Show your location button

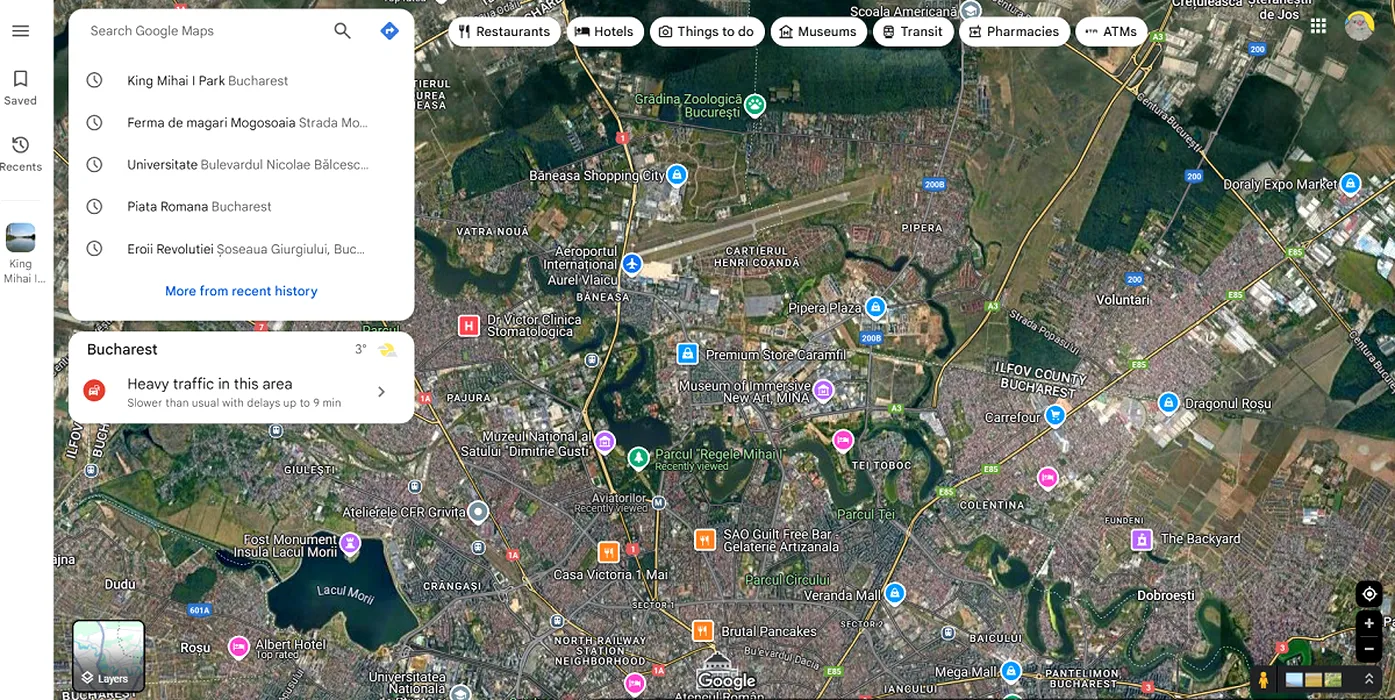click(1369, 594)
